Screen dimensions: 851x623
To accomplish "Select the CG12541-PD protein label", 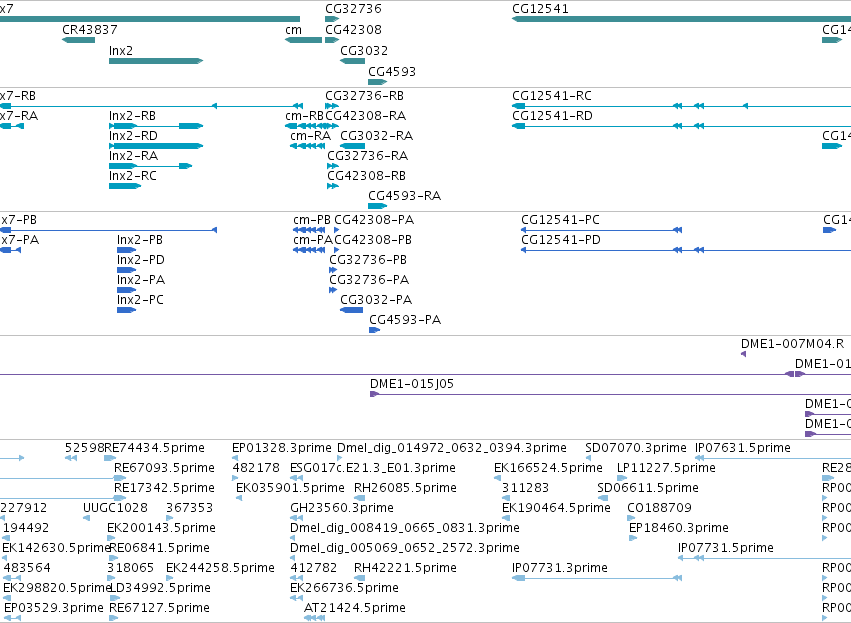I will point(561,240).
